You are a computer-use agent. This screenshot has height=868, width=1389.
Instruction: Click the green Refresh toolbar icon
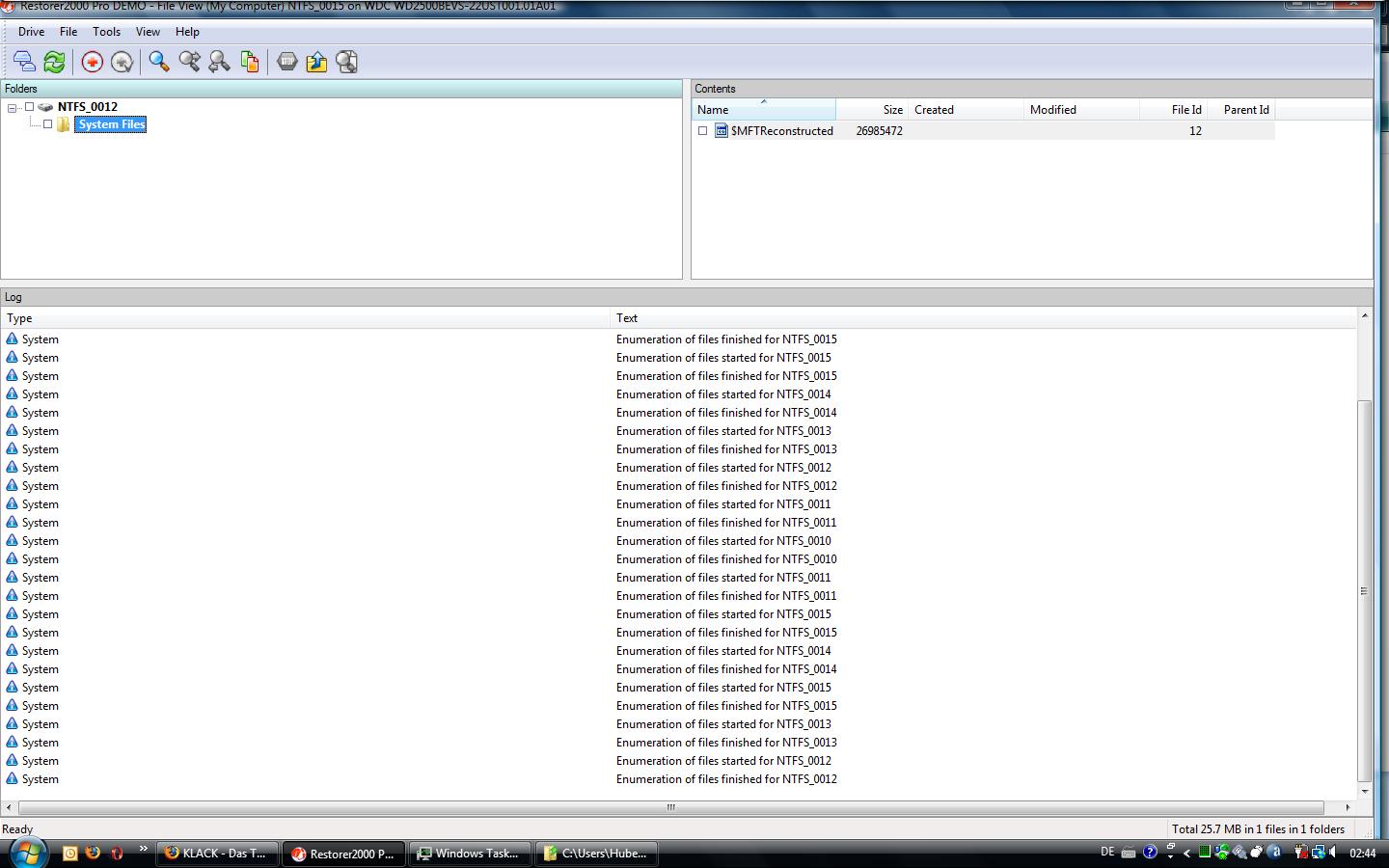54,62
